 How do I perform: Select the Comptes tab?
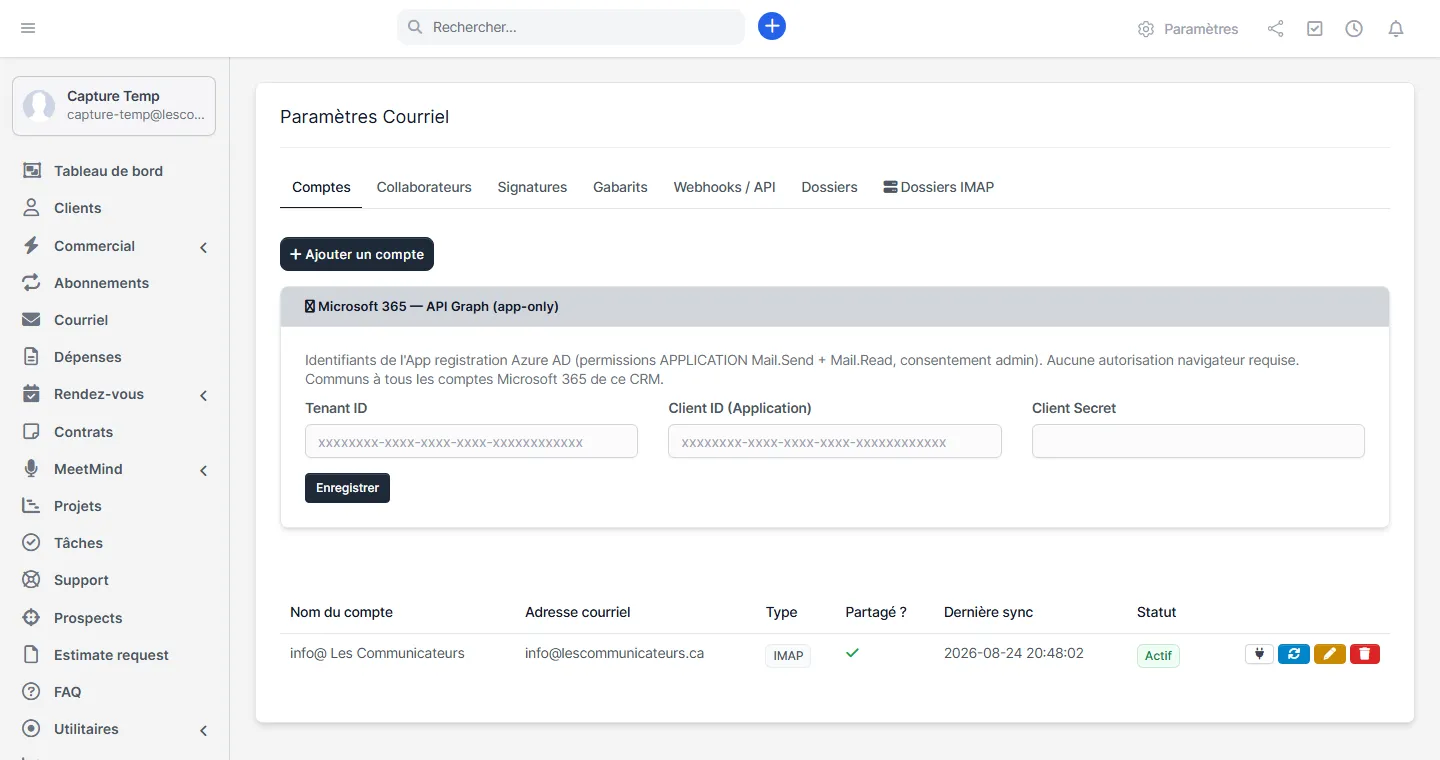click(321, 187)
